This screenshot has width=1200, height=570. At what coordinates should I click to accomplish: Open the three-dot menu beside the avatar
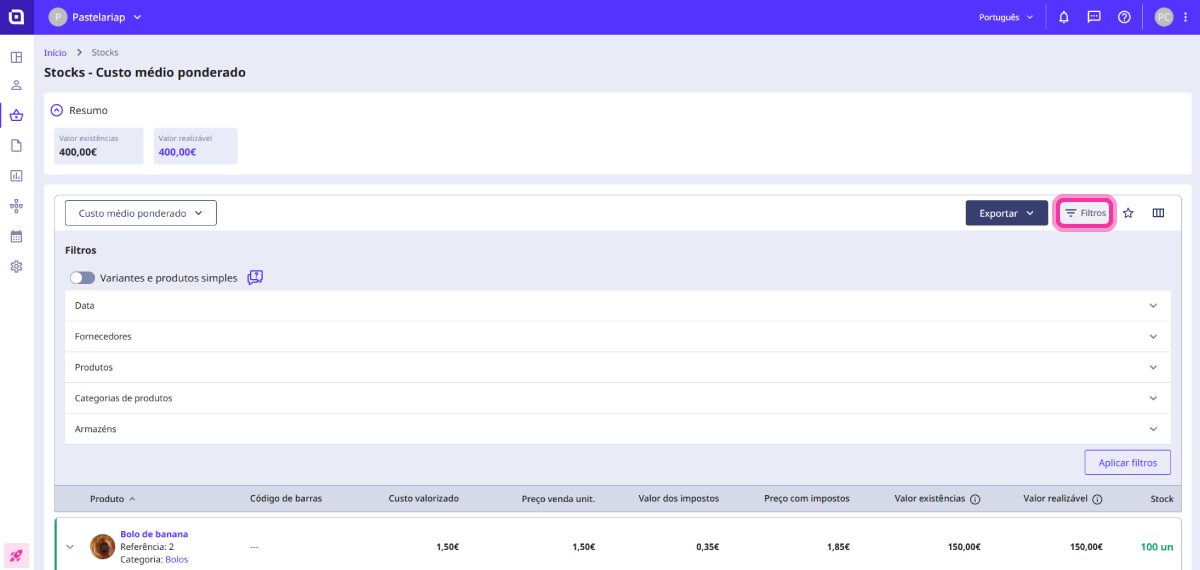click(1185, 17)
